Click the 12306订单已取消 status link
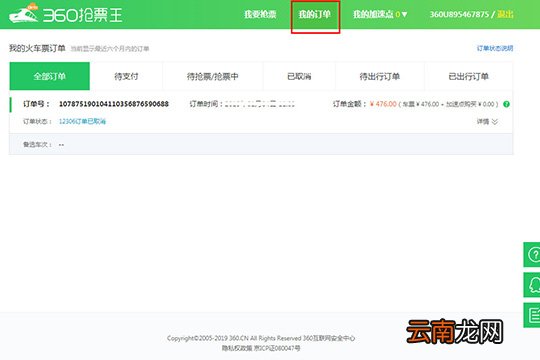The image size is (540, 360). pyautogui.click(x=82, y=121)
